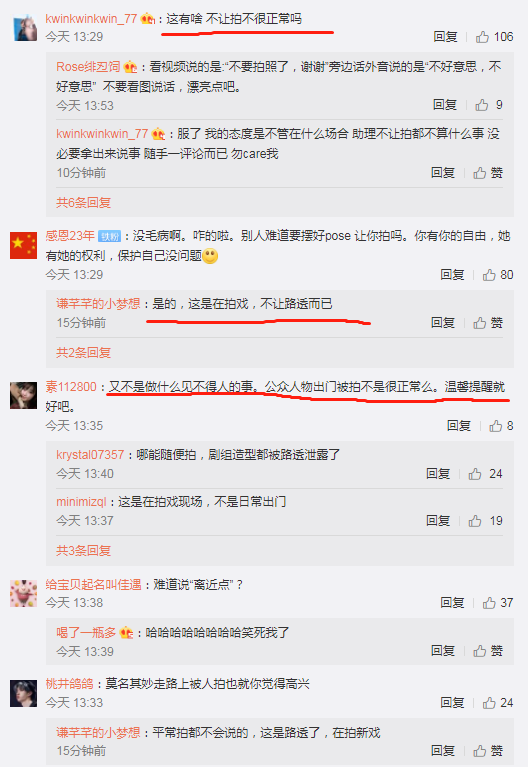Open krystal07357's user profile link
The image size is (528, 767).
pyautogui.click(x=90, y=454)
